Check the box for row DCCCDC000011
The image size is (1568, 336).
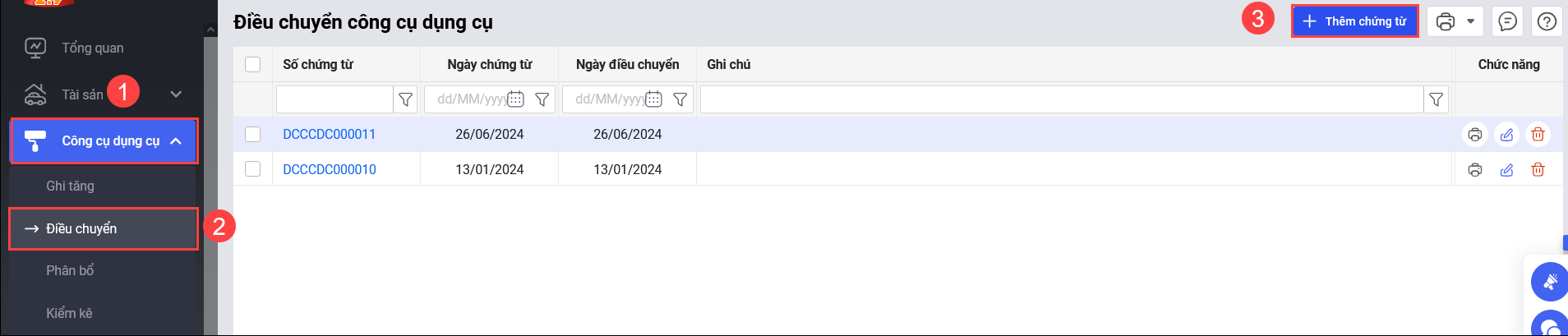(253, 134)
